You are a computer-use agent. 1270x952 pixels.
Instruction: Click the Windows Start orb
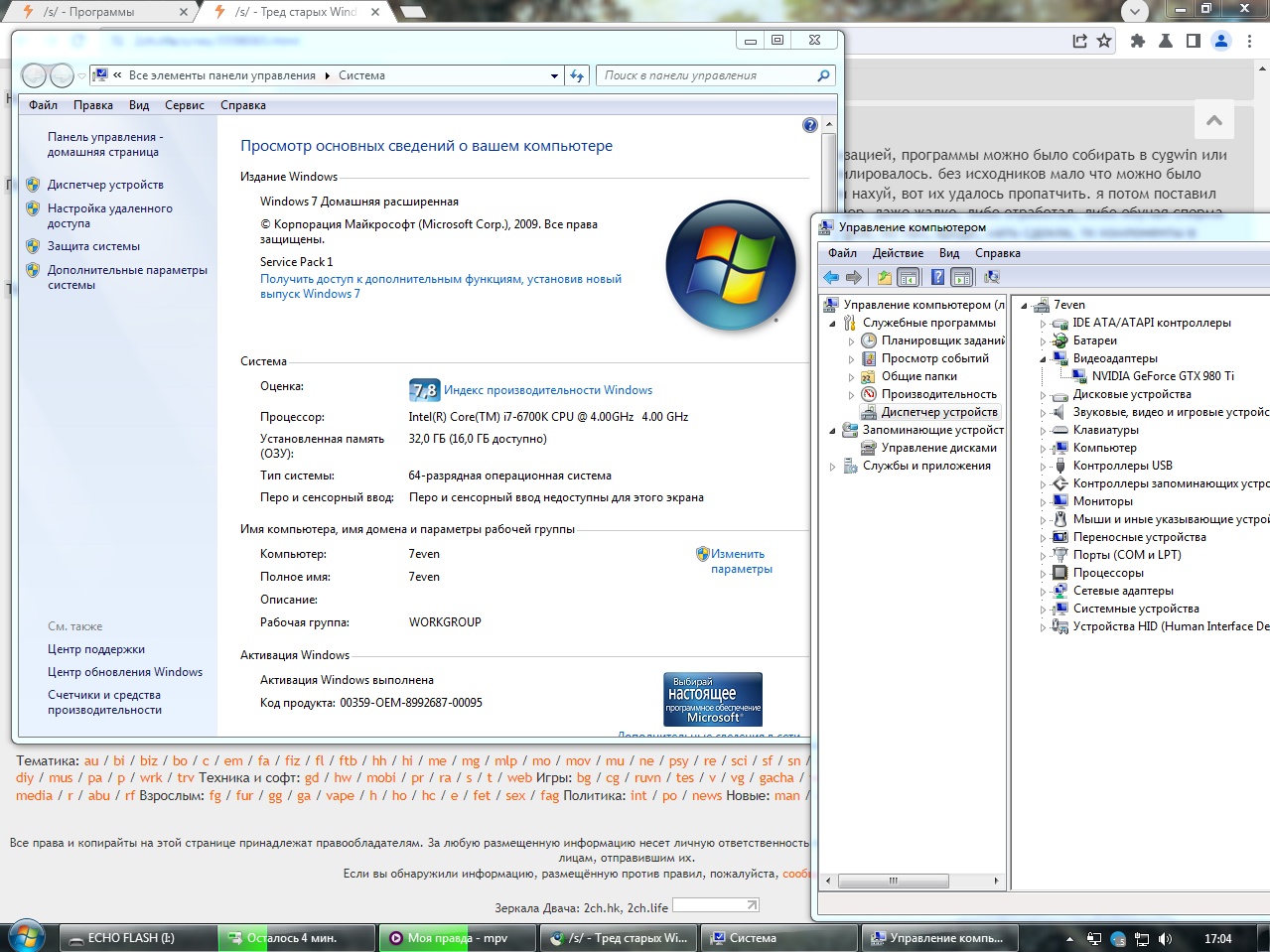(x=27, y=937)
